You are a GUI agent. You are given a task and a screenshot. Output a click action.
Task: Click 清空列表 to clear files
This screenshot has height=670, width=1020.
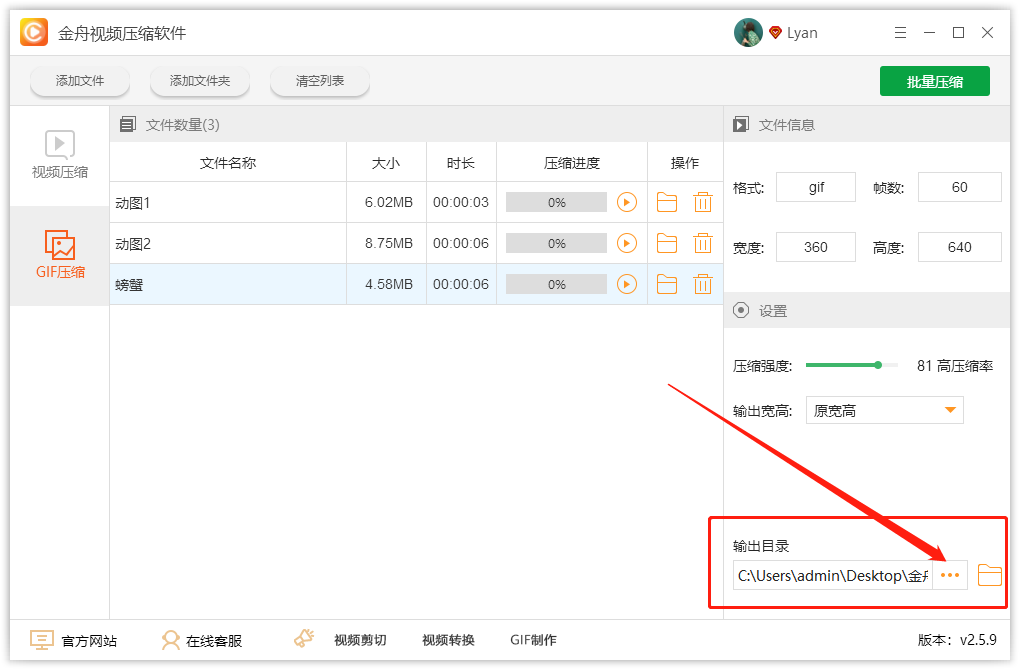tap(320, 81)
